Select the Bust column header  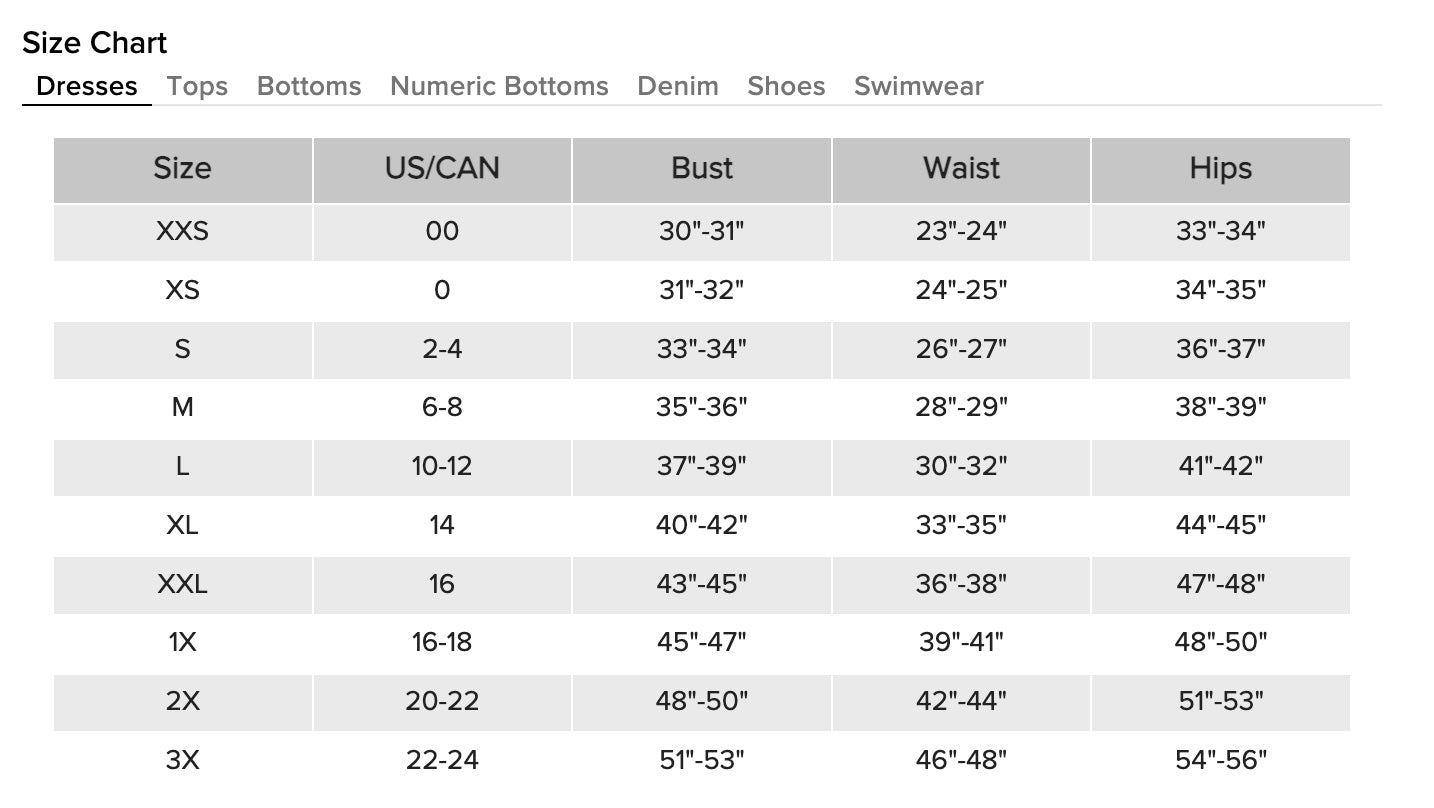[x=702, y=168]
